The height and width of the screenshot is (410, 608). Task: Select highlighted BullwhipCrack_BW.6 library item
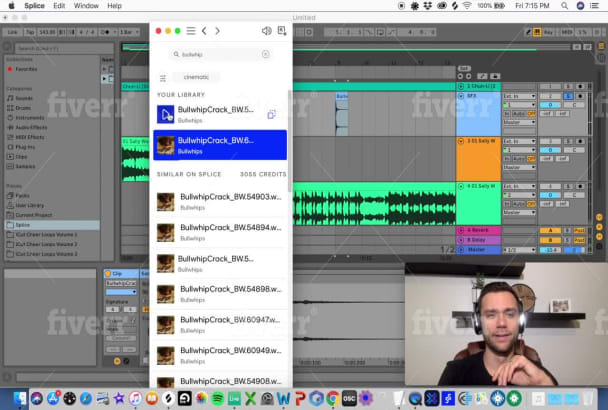(x=220, y=145)
